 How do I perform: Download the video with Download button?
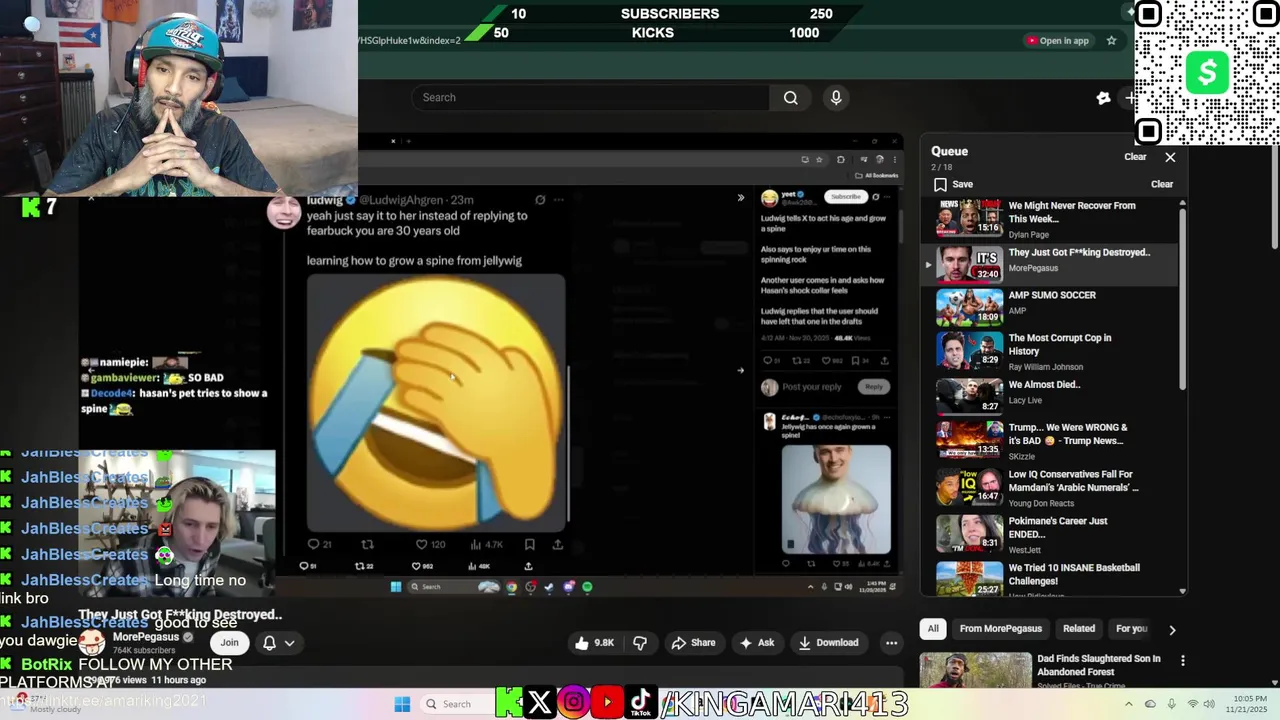point(829,643)
